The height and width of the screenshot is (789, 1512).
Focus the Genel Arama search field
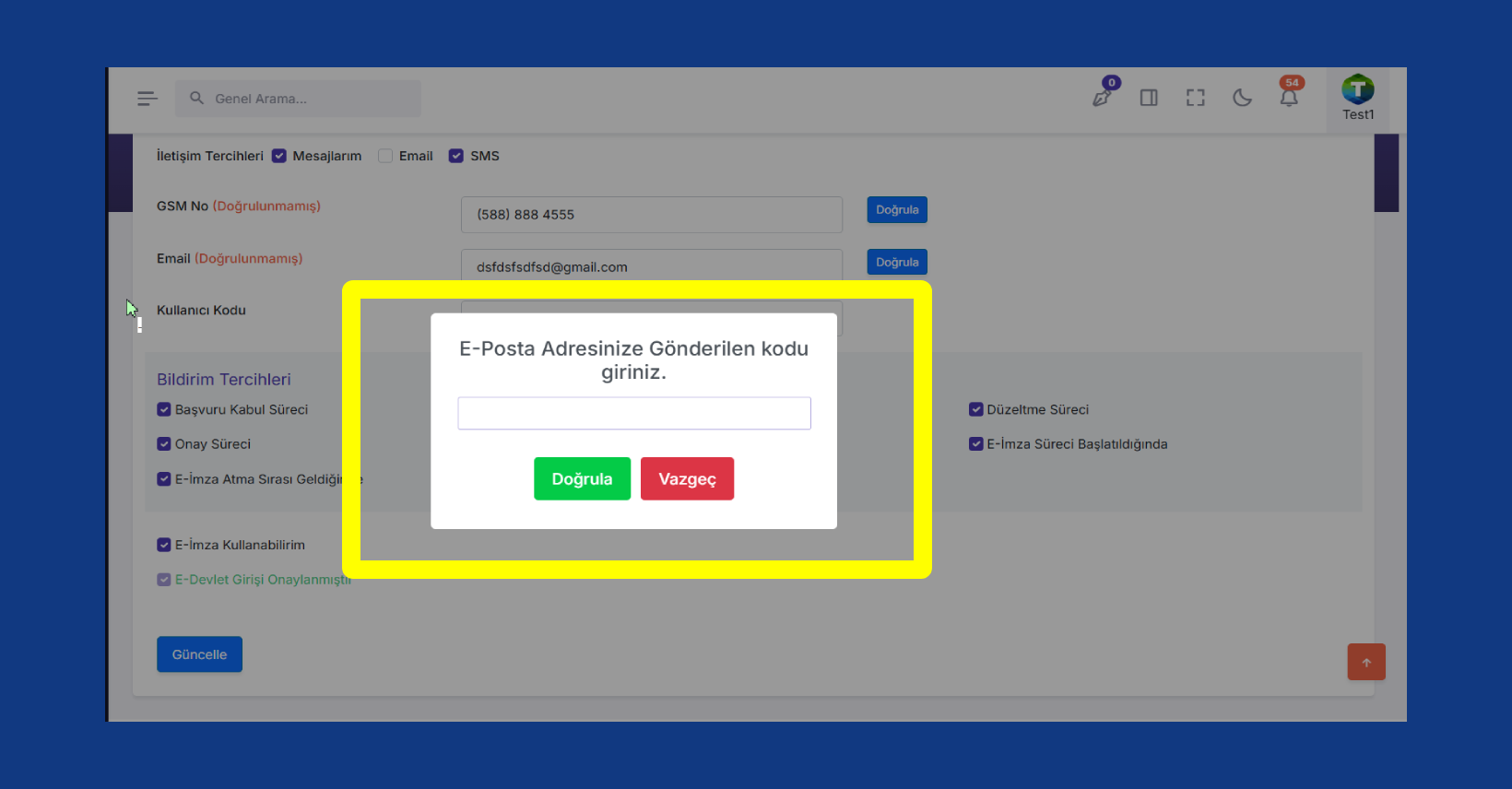coord(298,99)
